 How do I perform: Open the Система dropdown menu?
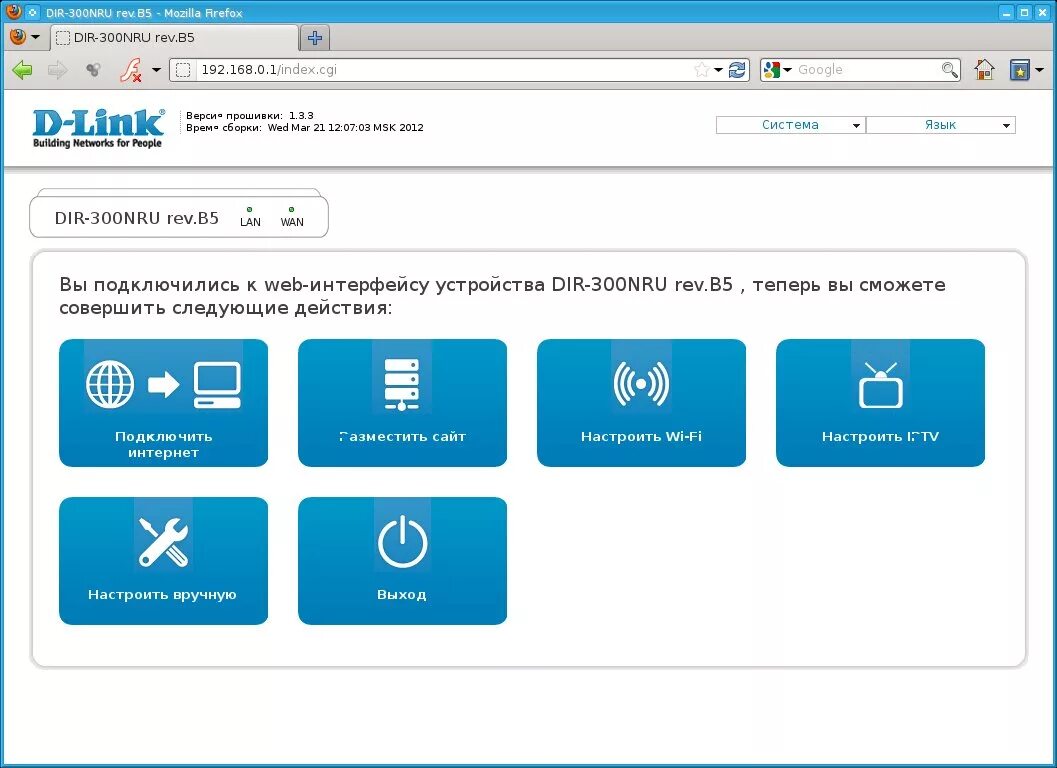pos(791,125)
